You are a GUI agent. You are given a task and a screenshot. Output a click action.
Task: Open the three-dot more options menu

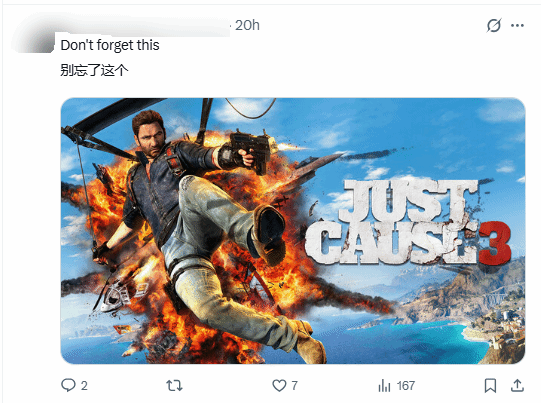click(x=517, y=25)
